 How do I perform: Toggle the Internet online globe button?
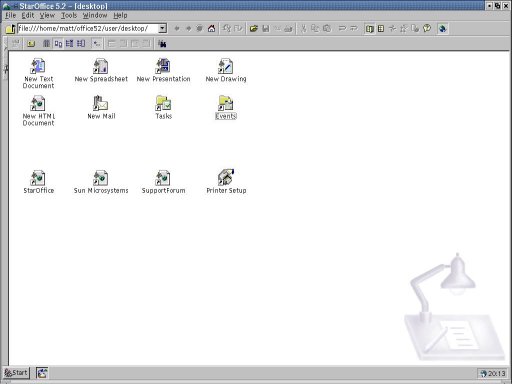[442, 29]
